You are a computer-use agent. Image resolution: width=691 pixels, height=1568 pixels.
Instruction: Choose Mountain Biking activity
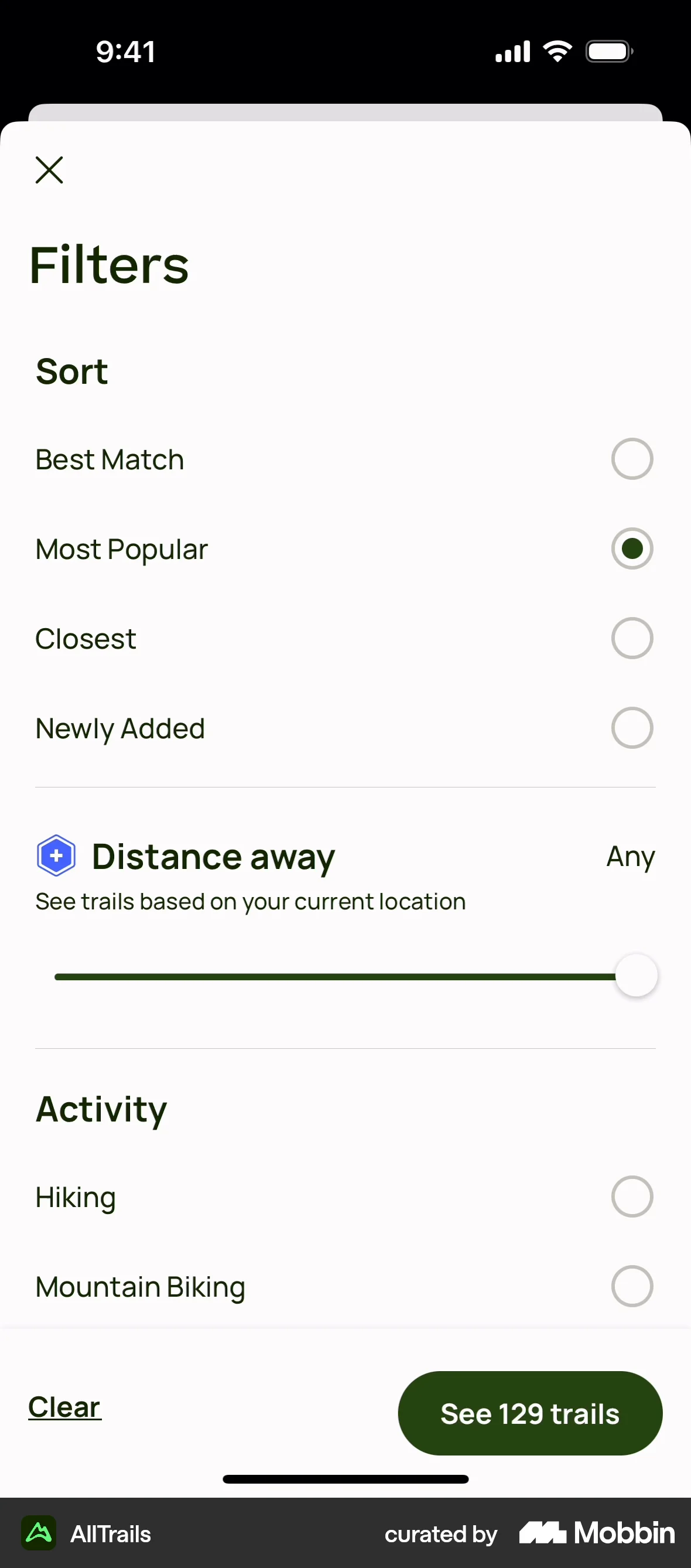tap(631, 1286)
